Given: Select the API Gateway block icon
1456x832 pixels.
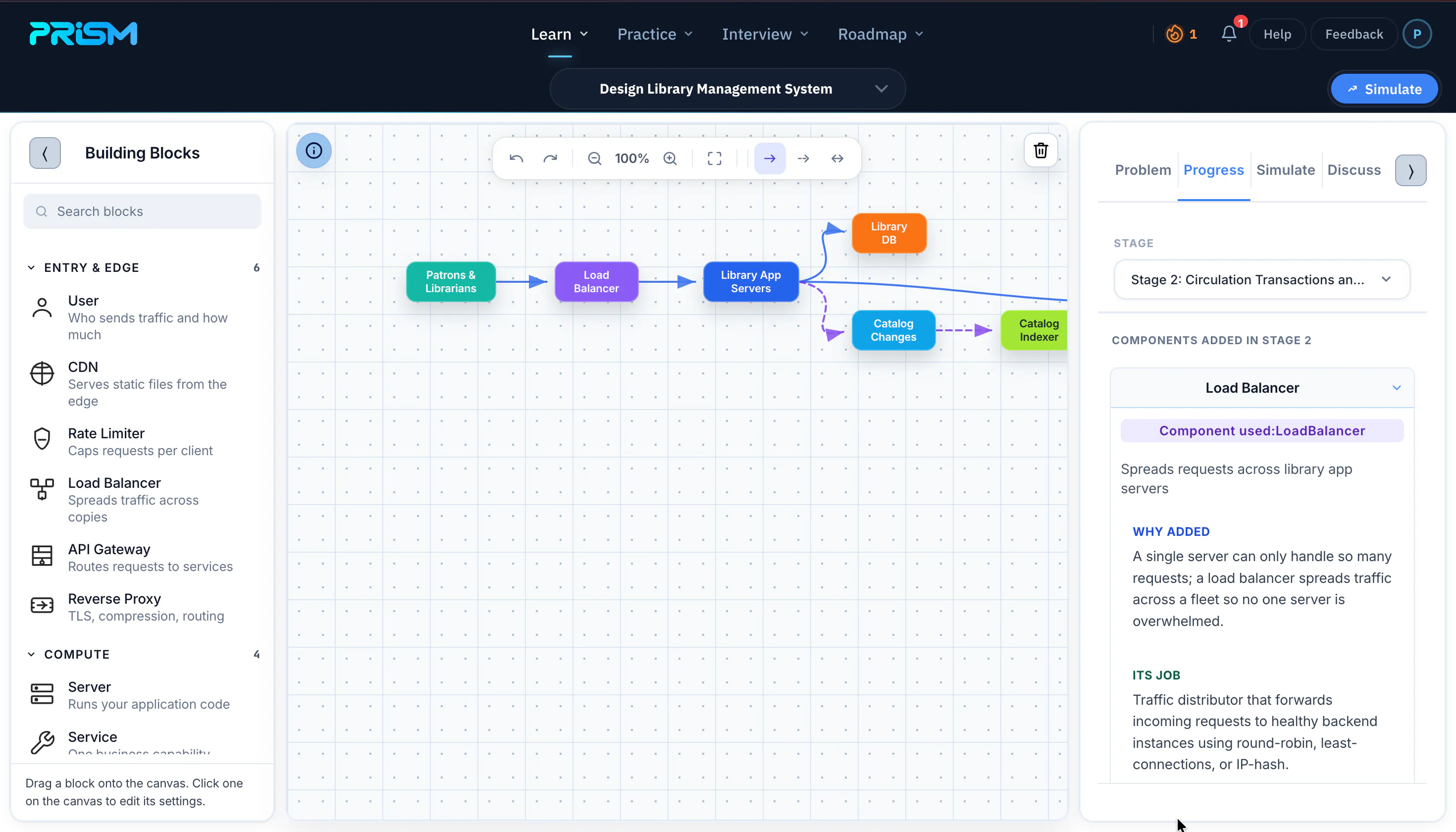Looking at the screenshot, I should point(42,556).
